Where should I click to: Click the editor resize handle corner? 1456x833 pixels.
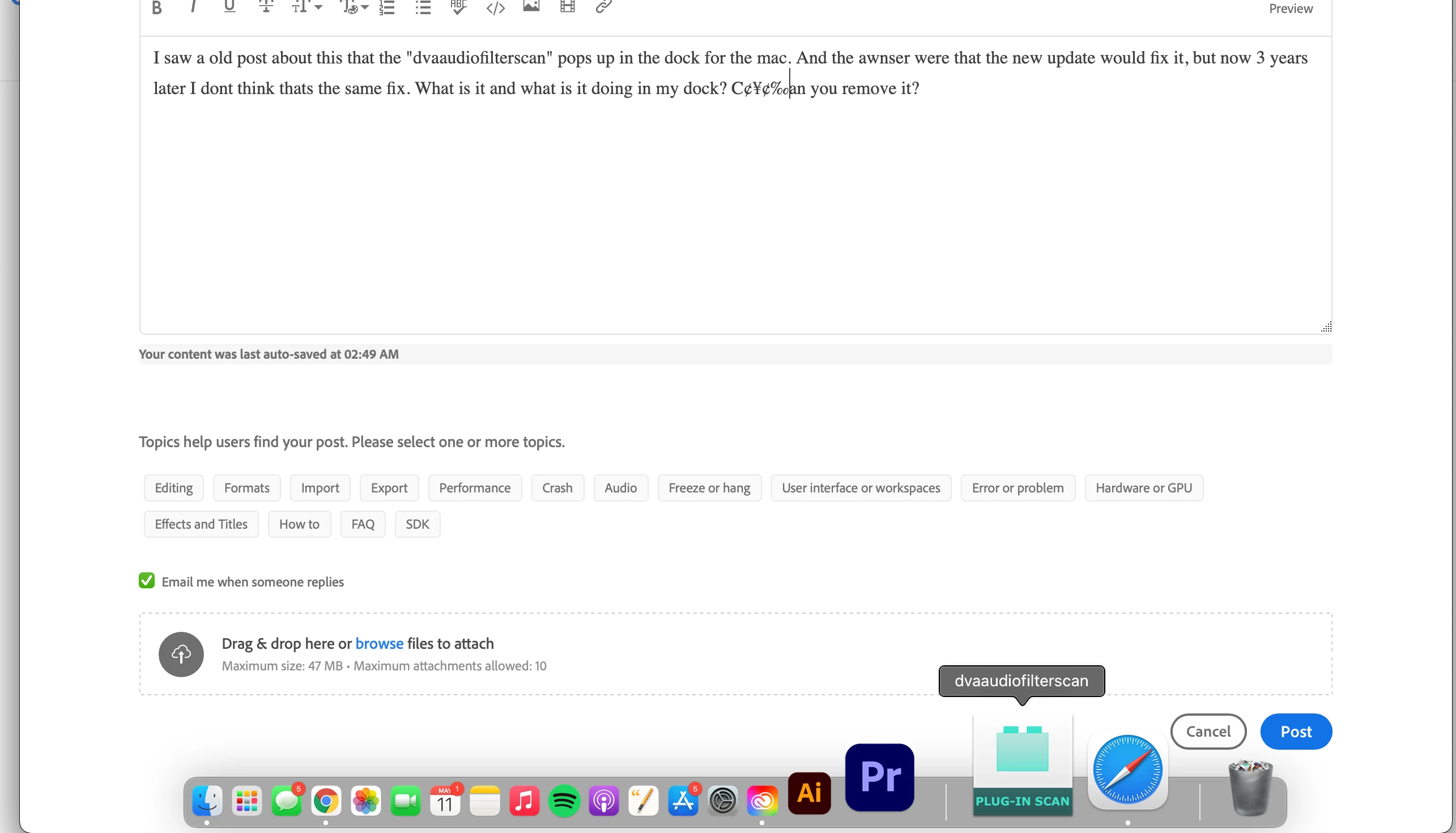click(x=1326, y=326)
